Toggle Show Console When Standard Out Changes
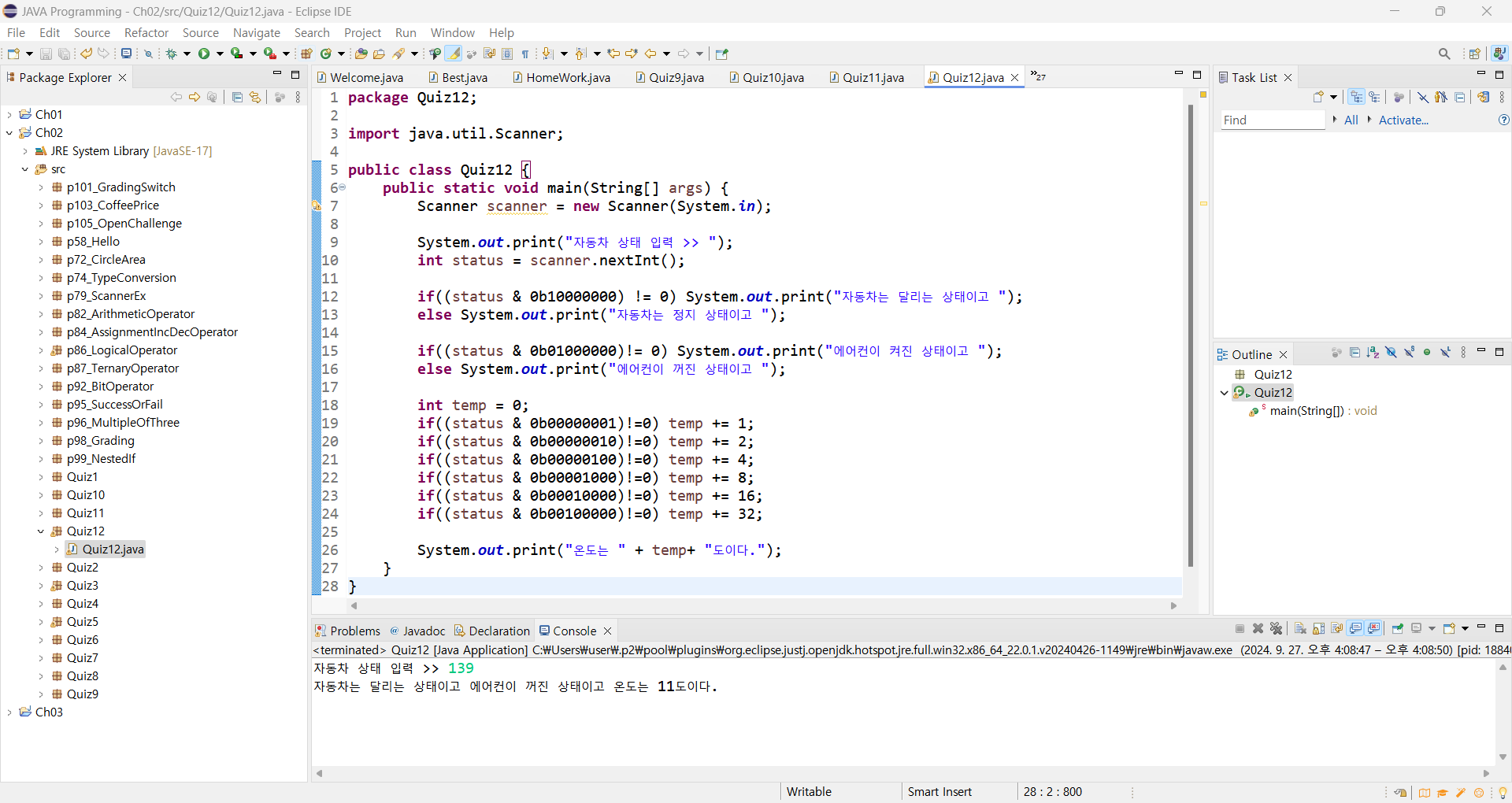 1356,628
